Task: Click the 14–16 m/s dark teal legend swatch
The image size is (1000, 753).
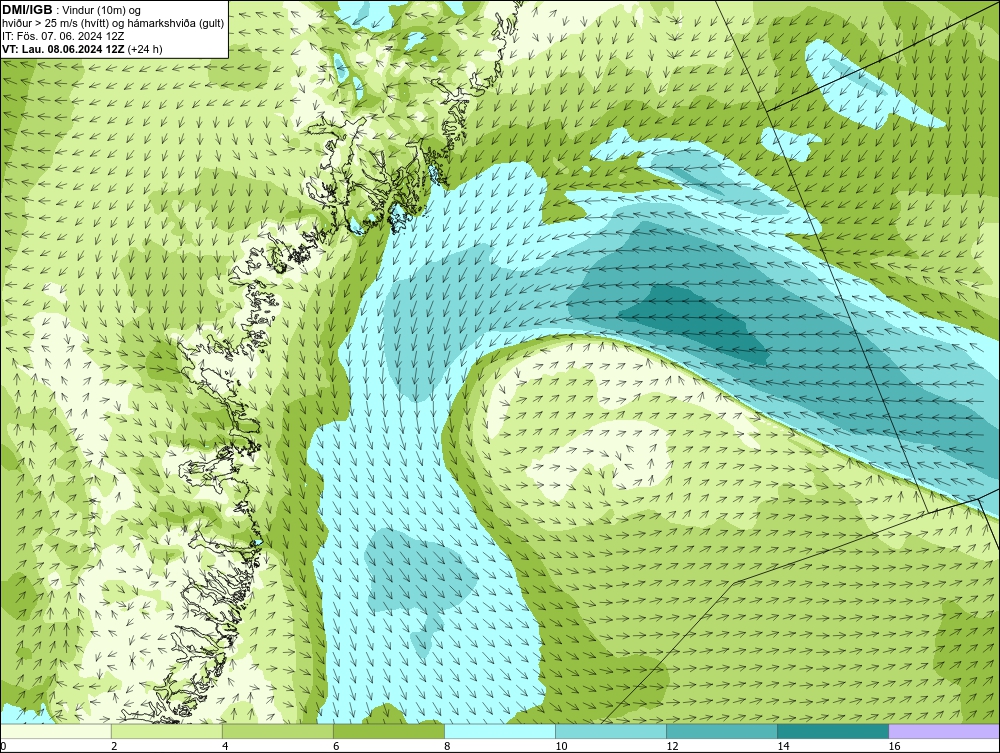Action: tap(832, 731)
